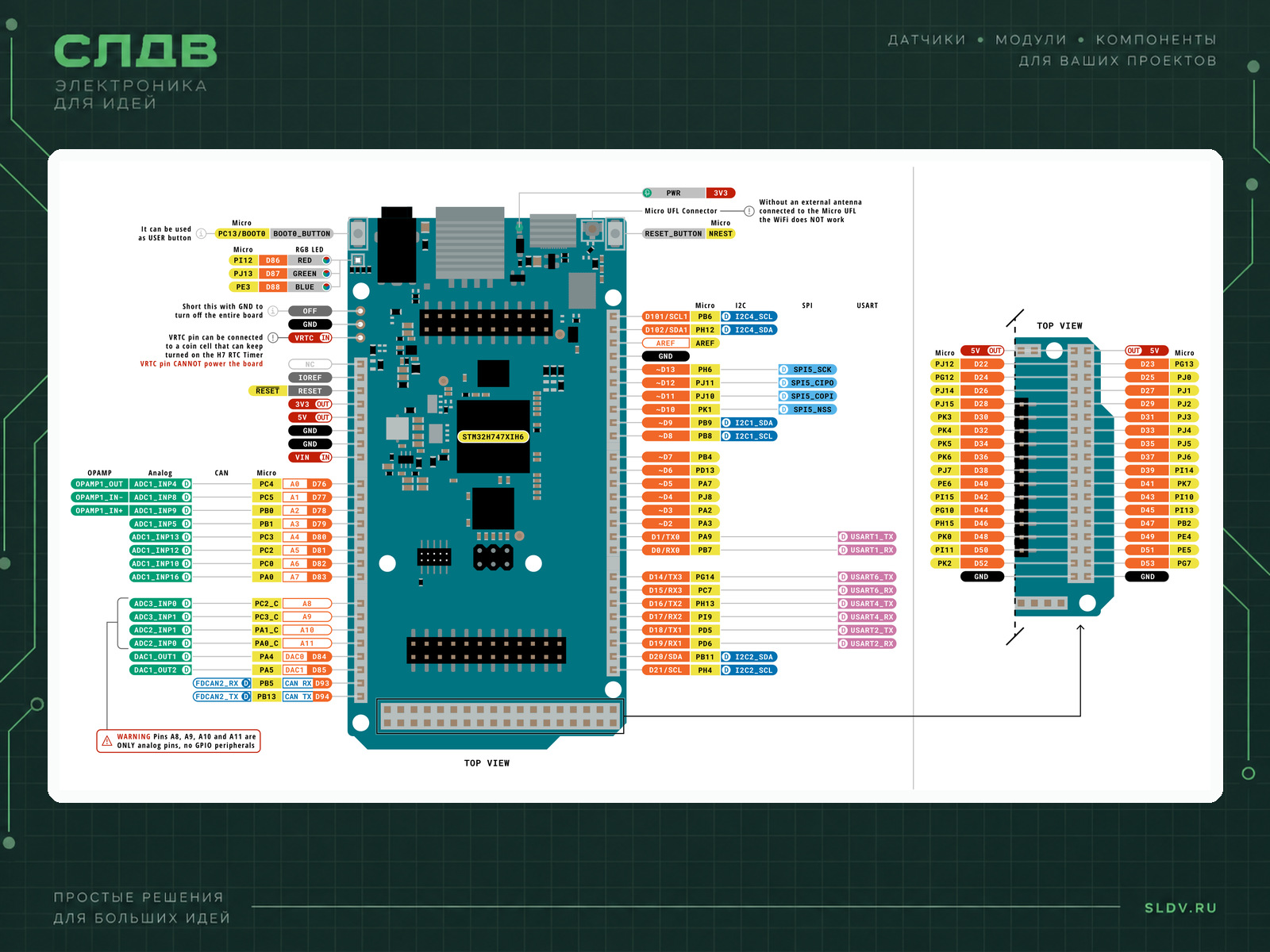The height and width of the screenshot is (952, 1270).
Task: Select the BOOT0_BUTTON label
Action: (302, 234)
